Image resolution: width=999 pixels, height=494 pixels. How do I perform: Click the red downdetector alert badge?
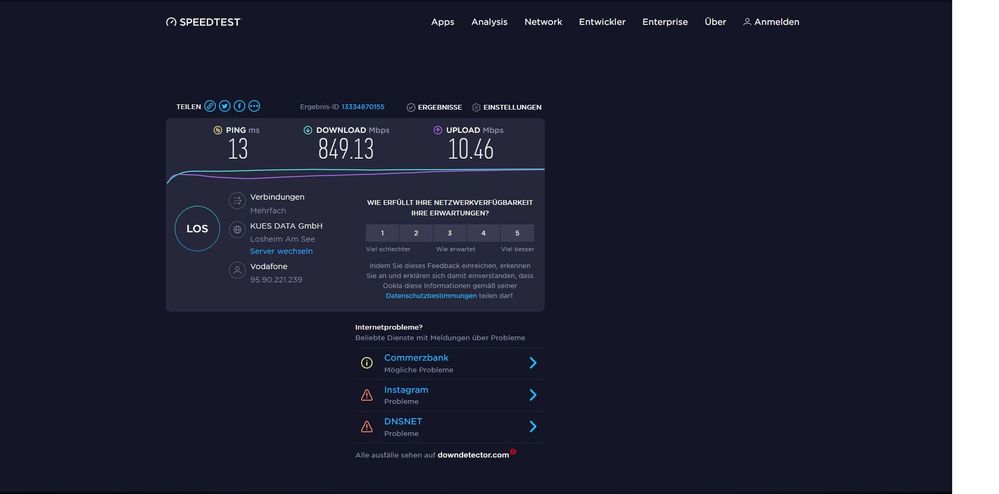click(513, 451)
